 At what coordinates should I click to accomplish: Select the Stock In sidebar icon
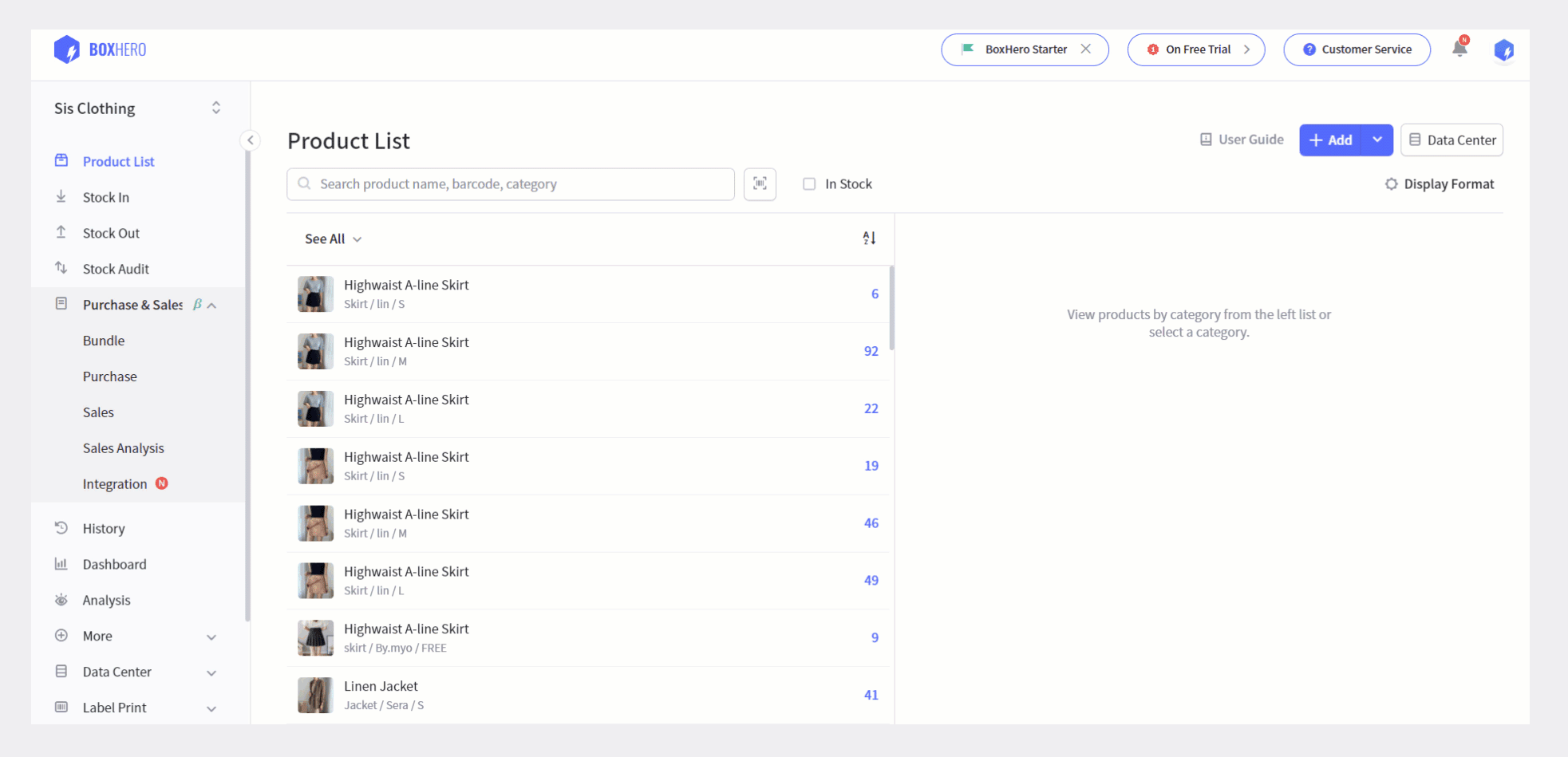pos(62,197)
